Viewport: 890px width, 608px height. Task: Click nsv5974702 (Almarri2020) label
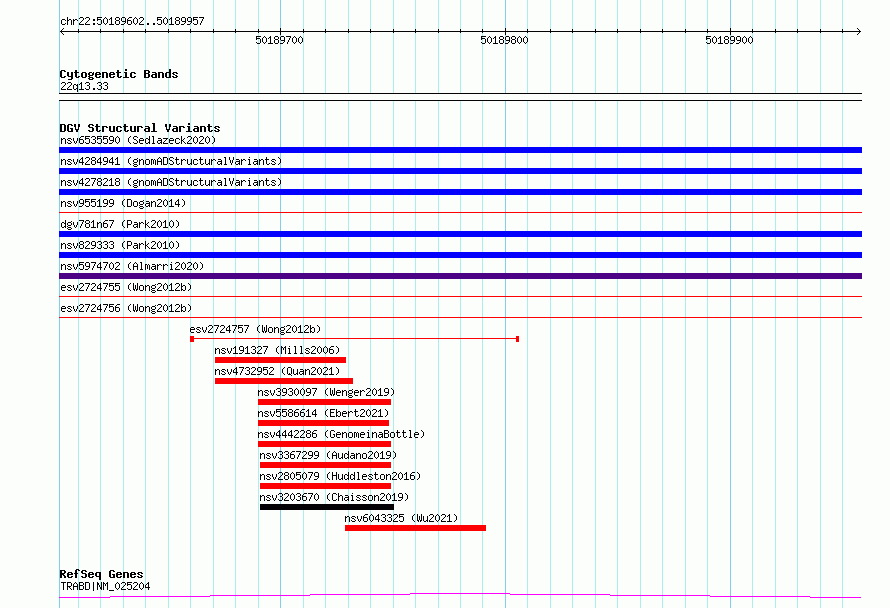pos(132,266)
